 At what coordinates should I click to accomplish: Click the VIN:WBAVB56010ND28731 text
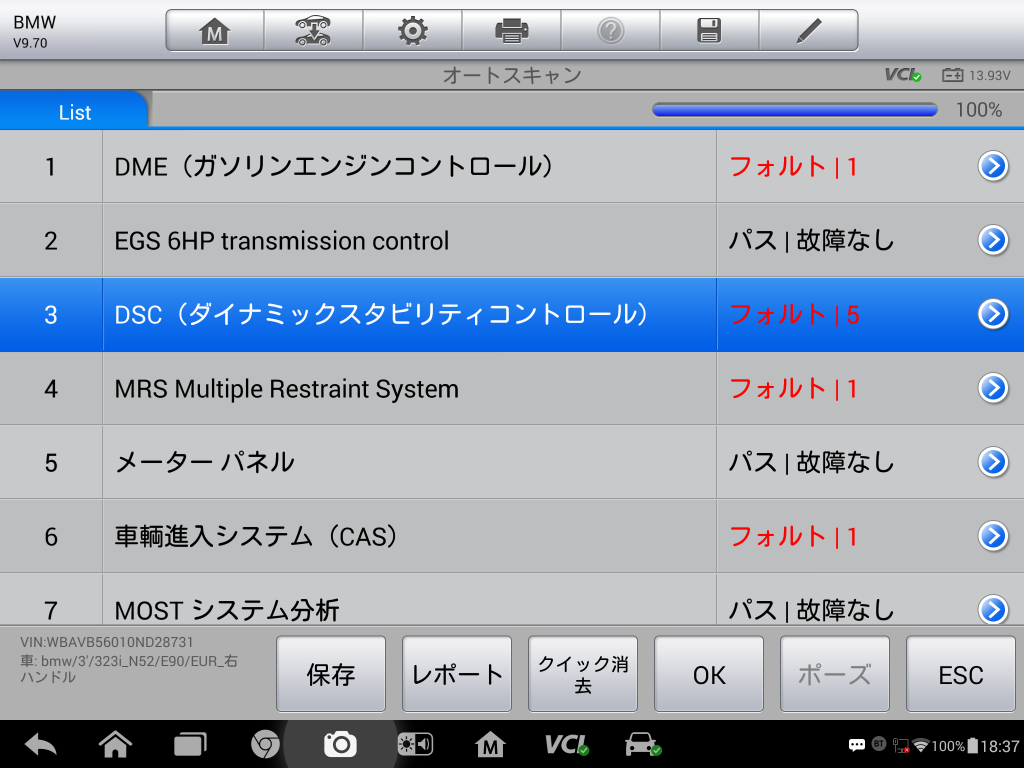pyautogui.click(x=106, y=642)
